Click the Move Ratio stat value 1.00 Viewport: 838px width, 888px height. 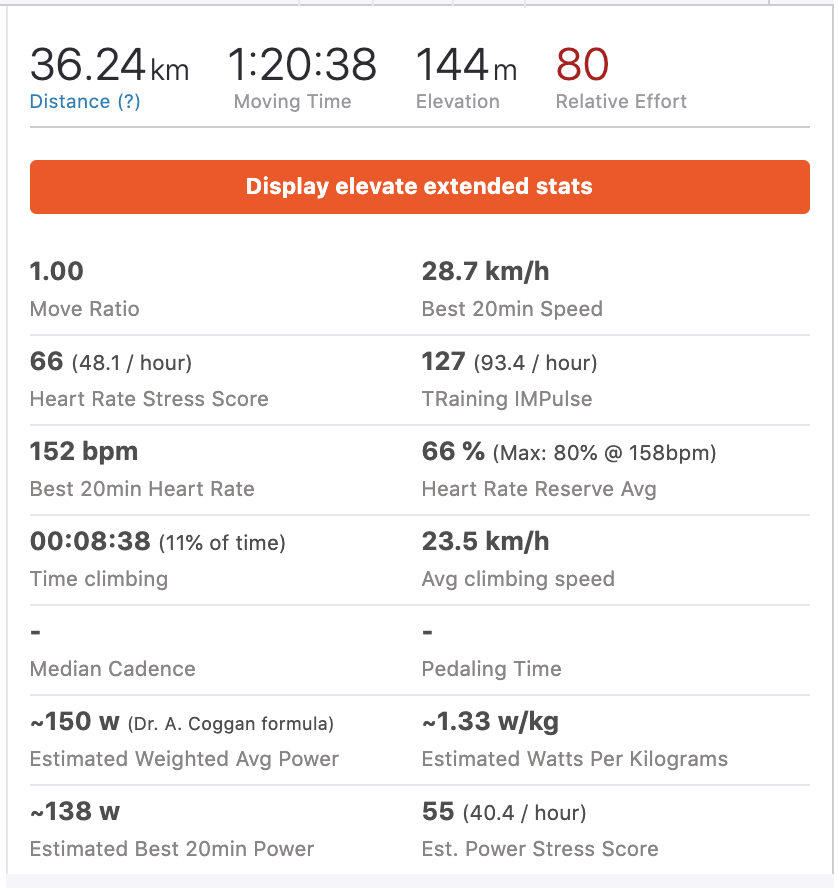[57, 271]
